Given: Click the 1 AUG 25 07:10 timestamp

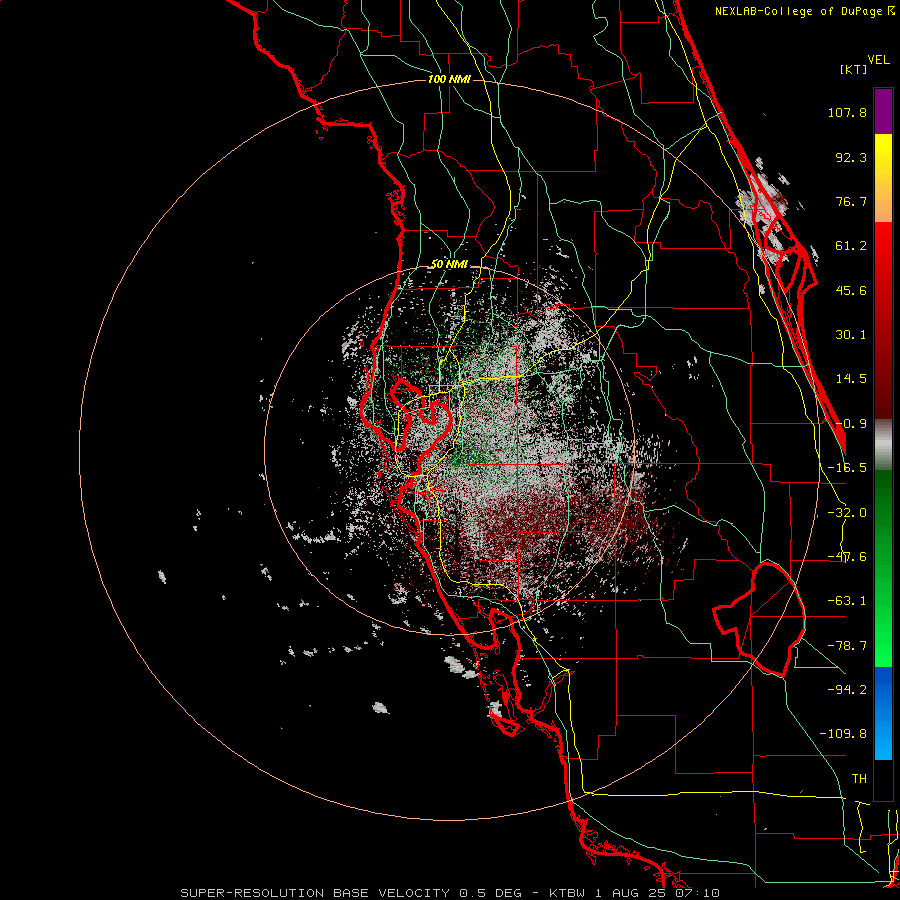Looking at the screenshot, I should coord(657,893).
